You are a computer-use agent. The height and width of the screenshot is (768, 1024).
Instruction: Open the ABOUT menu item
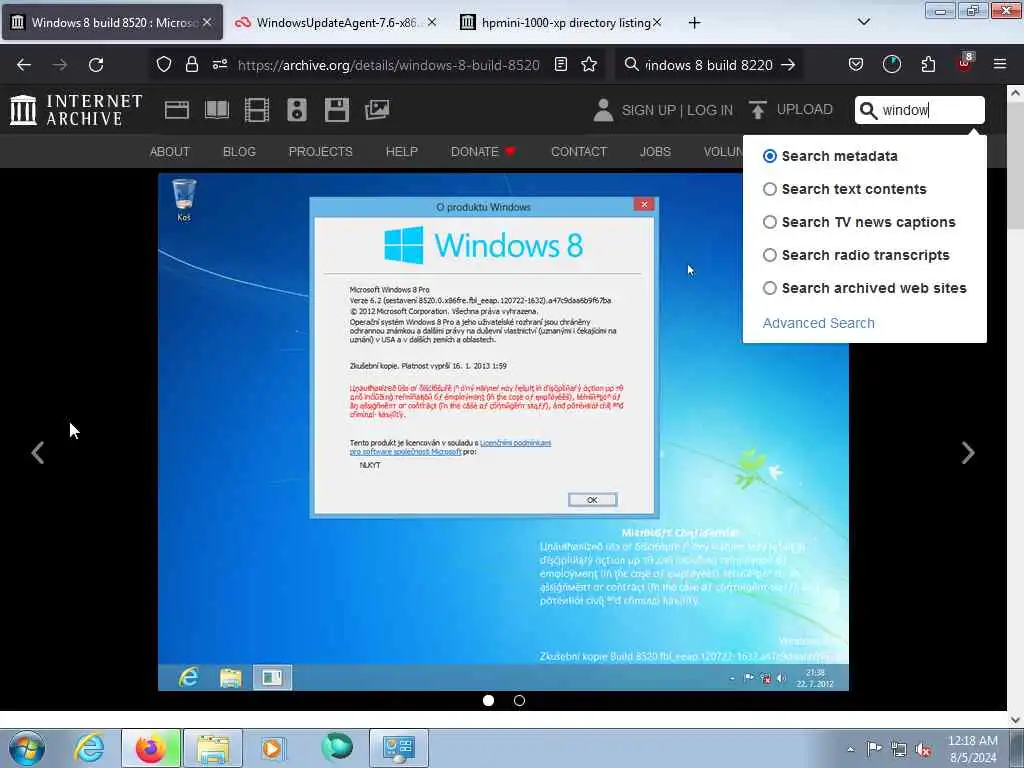(x=170, y=152)
